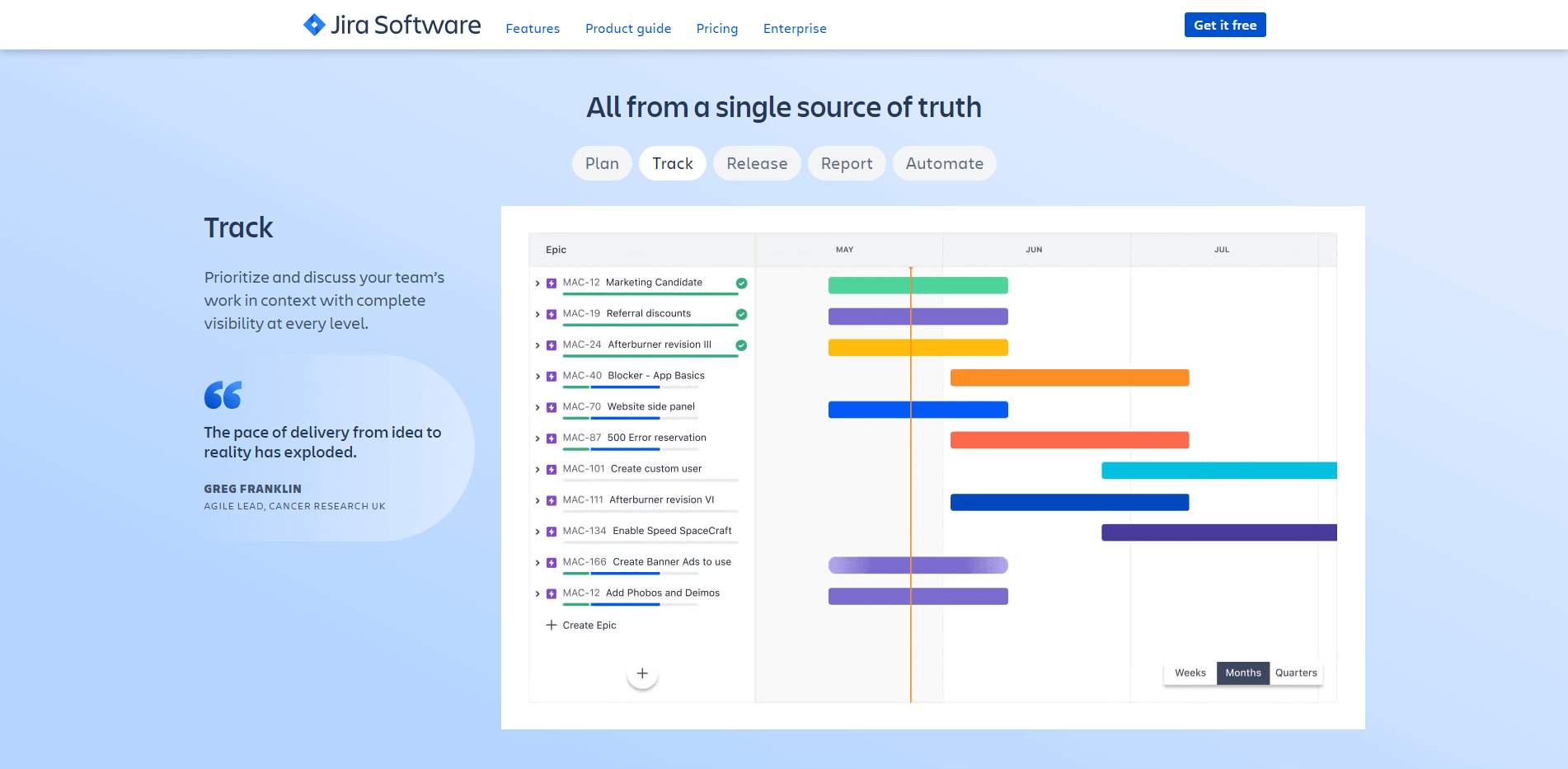
Task: Open the Release tab
Action: click(757, 163)
